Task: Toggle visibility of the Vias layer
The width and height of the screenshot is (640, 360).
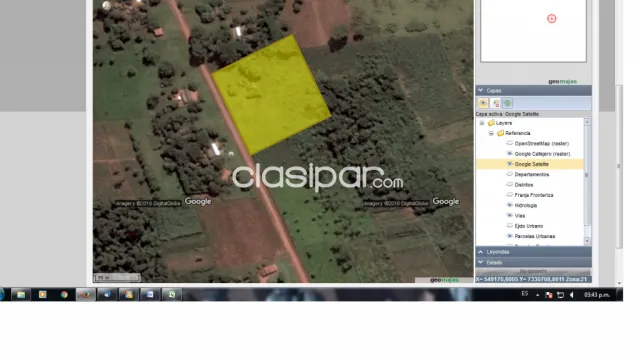Action: click(509, 215)
